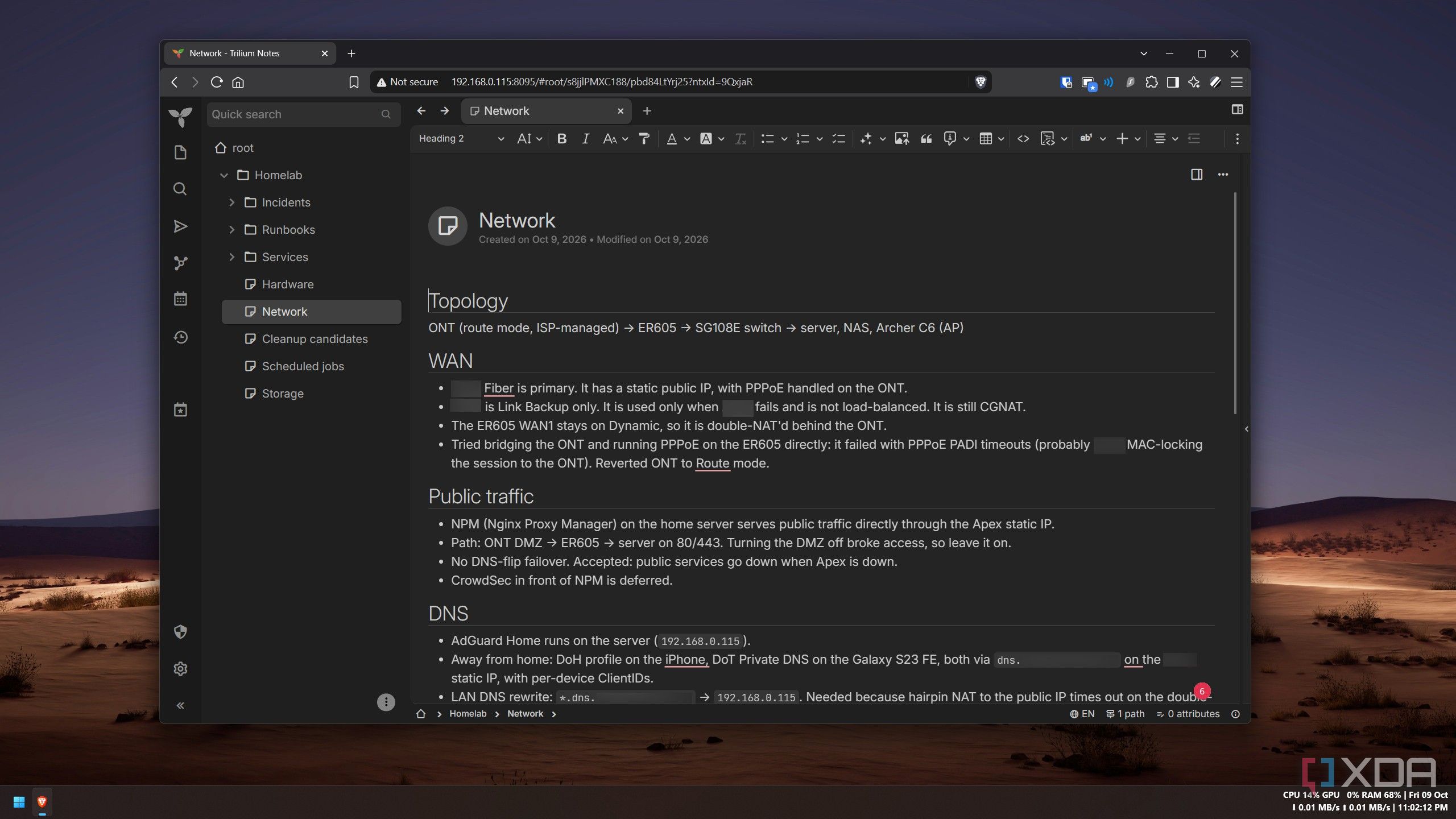The image size is (1456, 819).
Task: Expand the Services folder
Action: 231,257
